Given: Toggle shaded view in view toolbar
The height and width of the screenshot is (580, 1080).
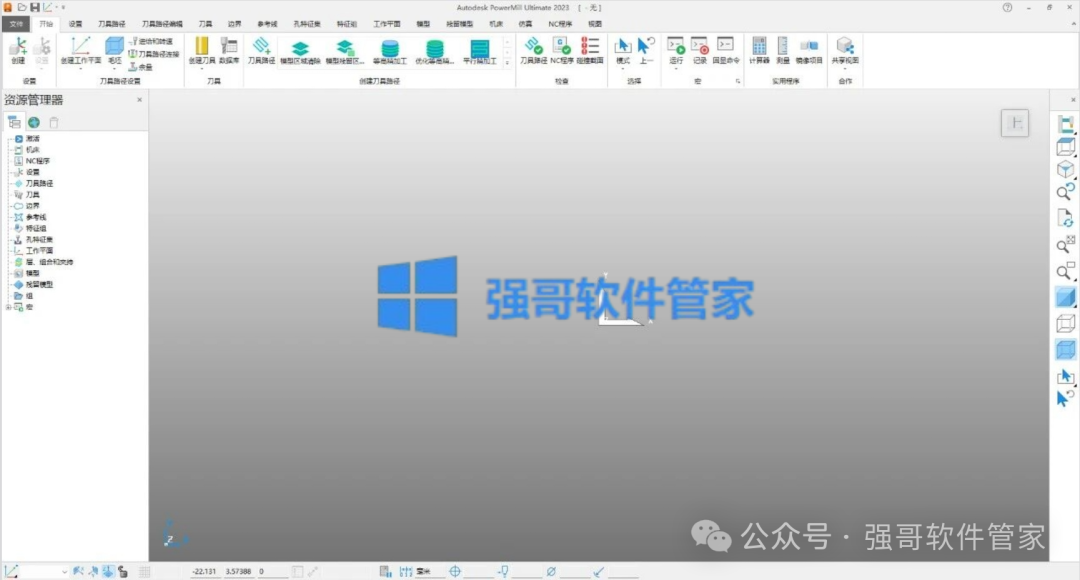Looking at the screenshot, I should point(1066,298).
